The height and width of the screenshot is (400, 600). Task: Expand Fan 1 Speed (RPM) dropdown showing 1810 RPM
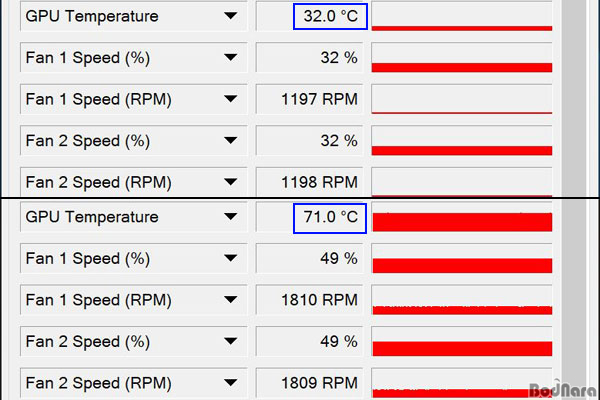pyautogui.click(x=231, y=300)
